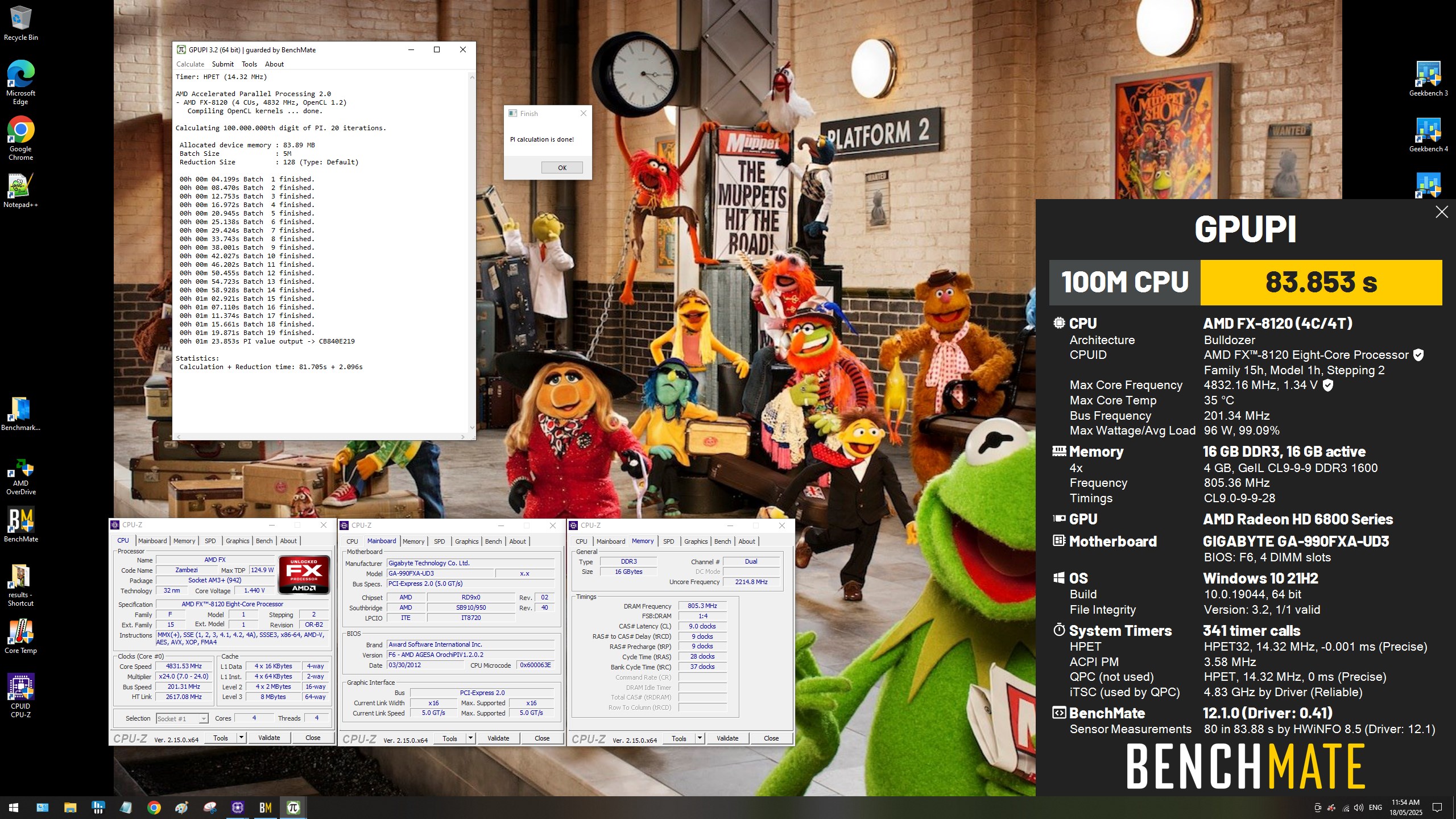Click the GPUPI vertical scrollbar up arrow
This screenshot has width=1456, height=819.
coord(471,77)
